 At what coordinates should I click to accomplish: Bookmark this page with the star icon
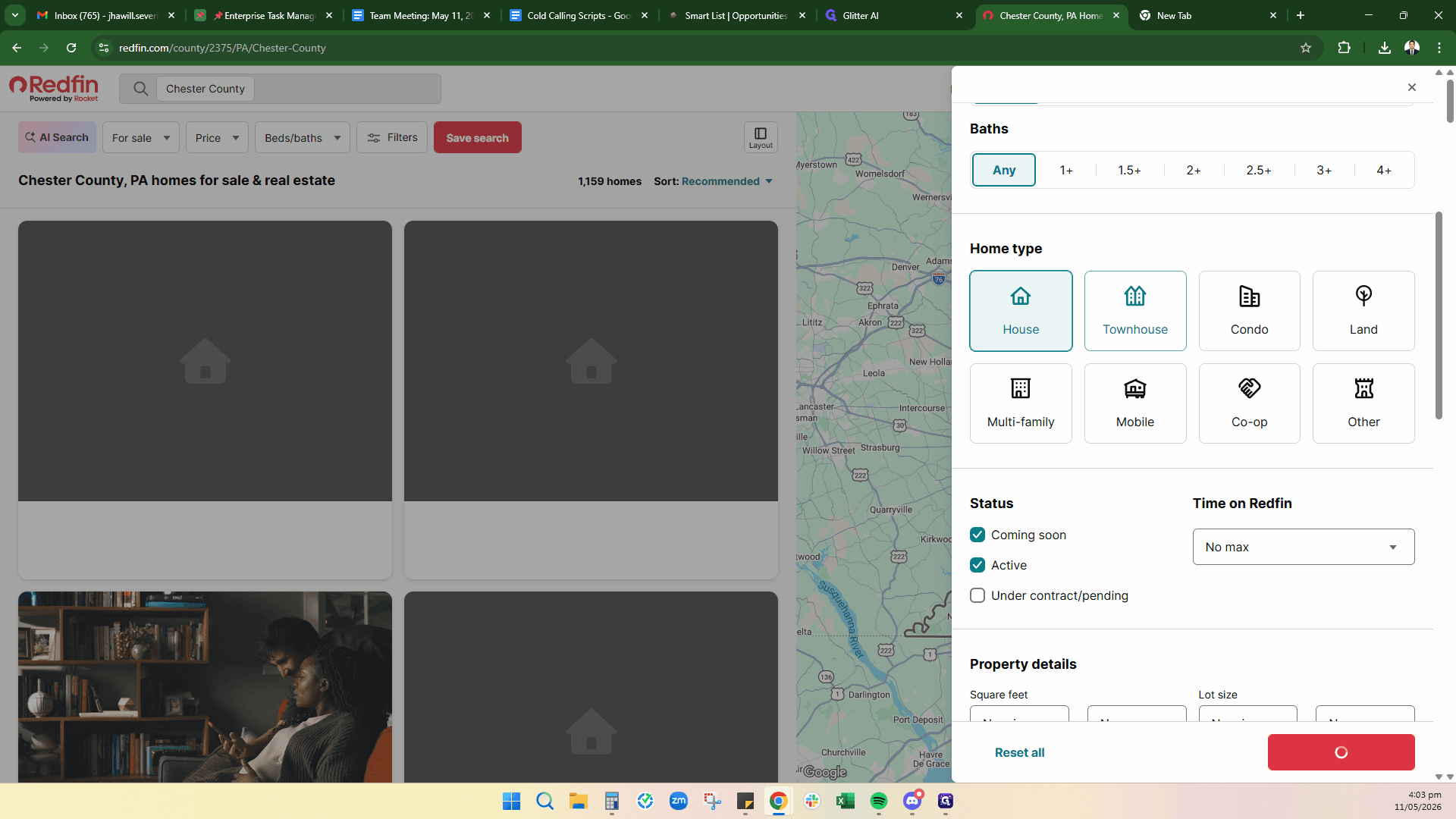[1306, 48]
